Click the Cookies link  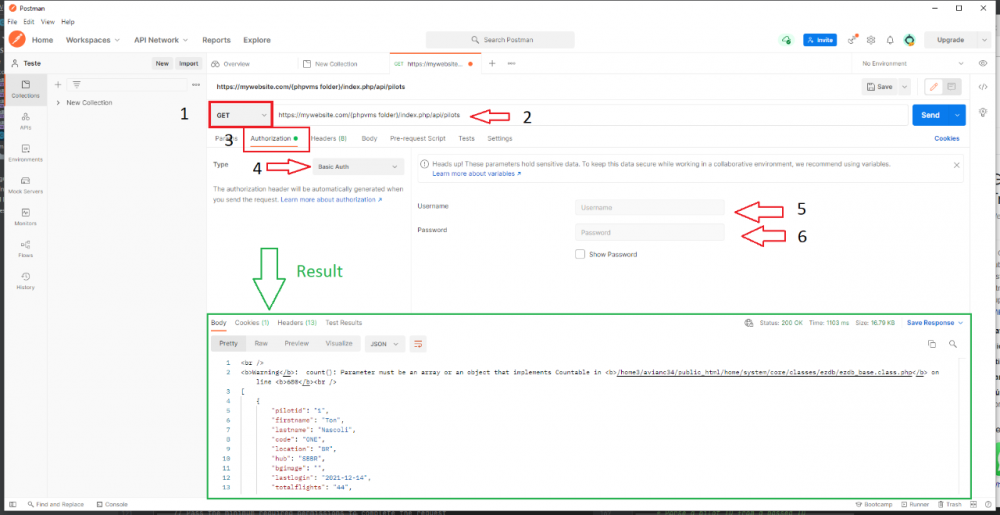tap(946, 138)
